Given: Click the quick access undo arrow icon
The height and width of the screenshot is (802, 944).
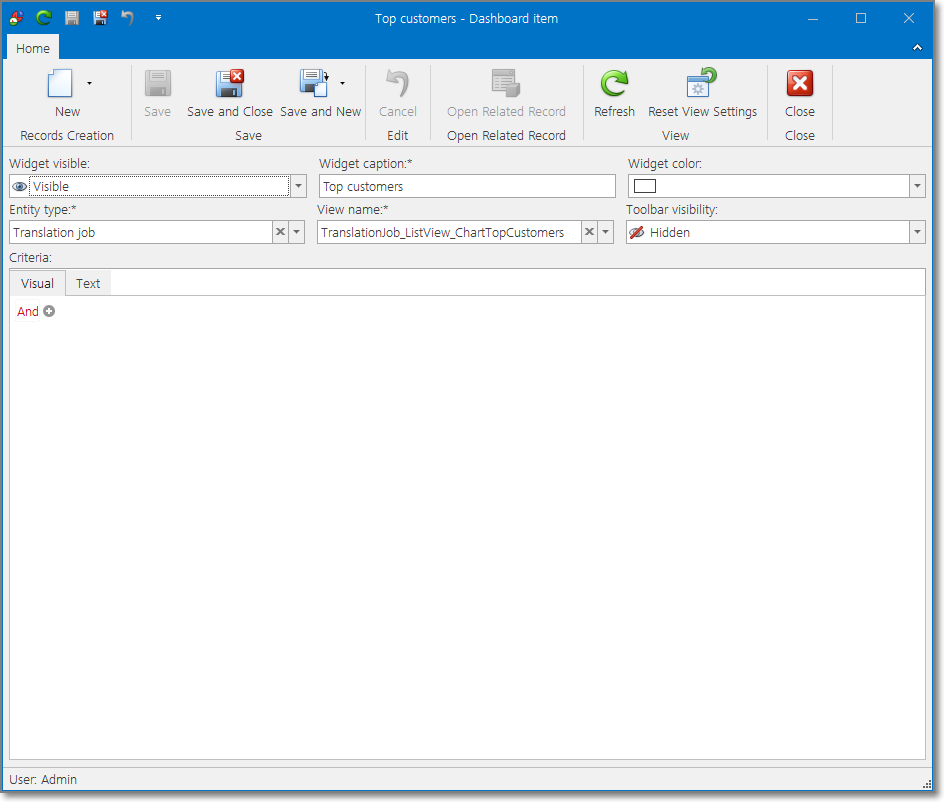Looking at the screenshot, I should [128, 18].
